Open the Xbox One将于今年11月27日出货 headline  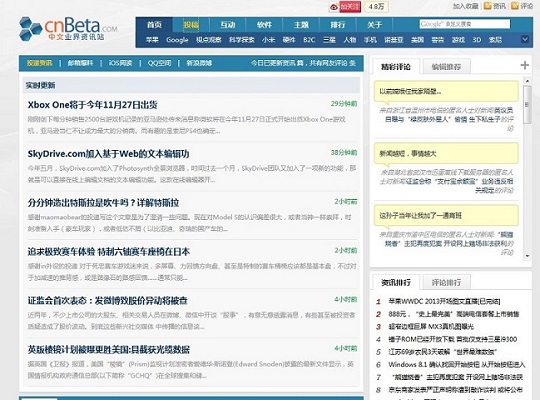[93, 105]
